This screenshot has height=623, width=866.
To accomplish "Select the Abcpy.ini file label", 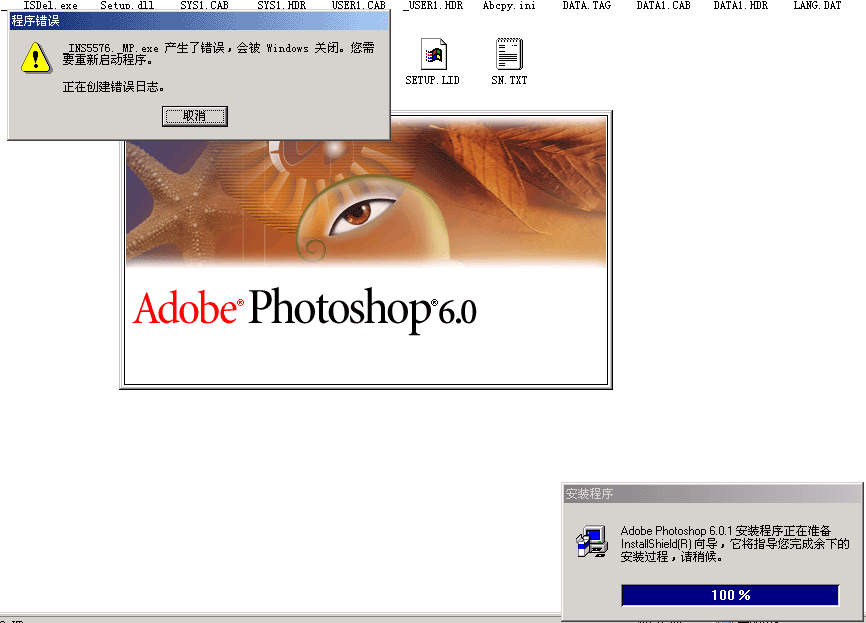I will (x=509, y=6).
